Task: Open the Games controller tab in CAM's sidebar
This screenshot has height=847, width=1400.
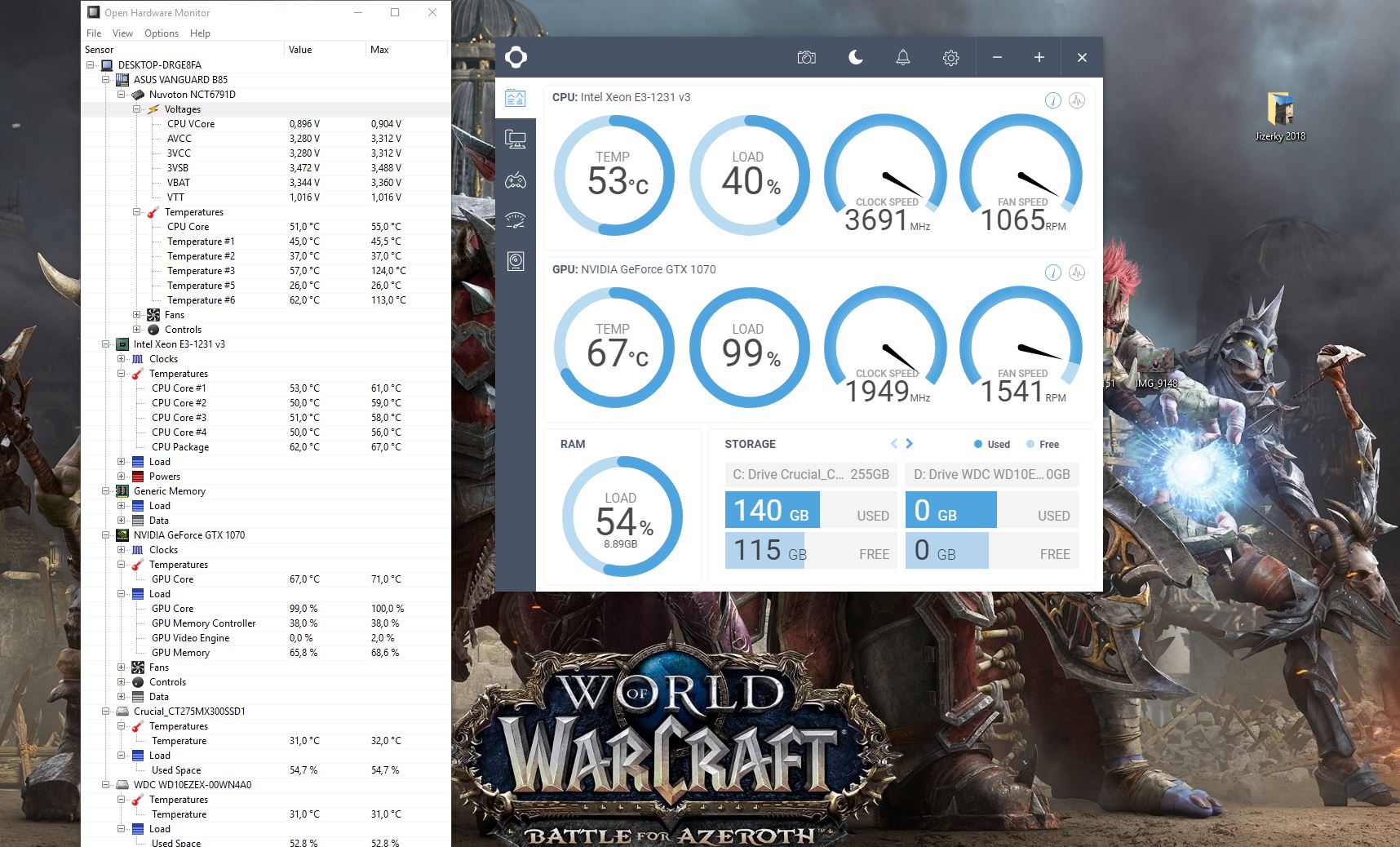Action: pyautogui.click(x=516, y=180)
